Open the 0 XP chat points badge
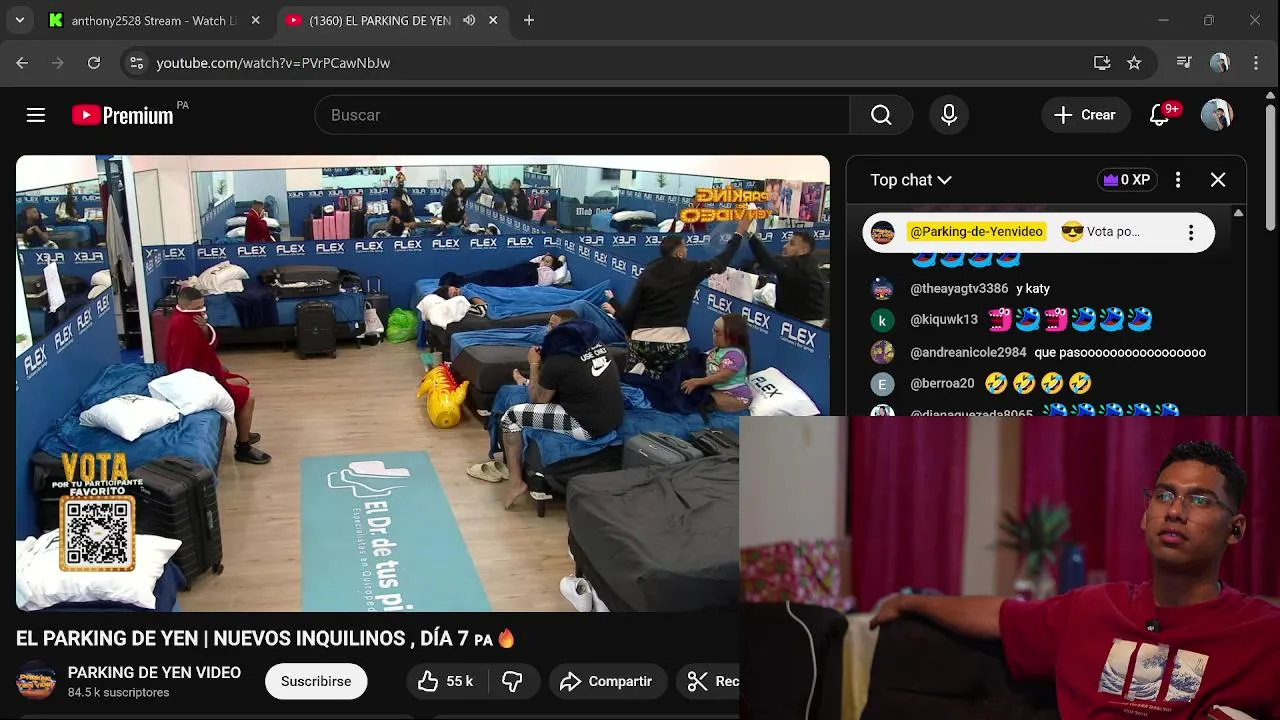This screenshot has width=1280, height=720. tap(1126, 180)
